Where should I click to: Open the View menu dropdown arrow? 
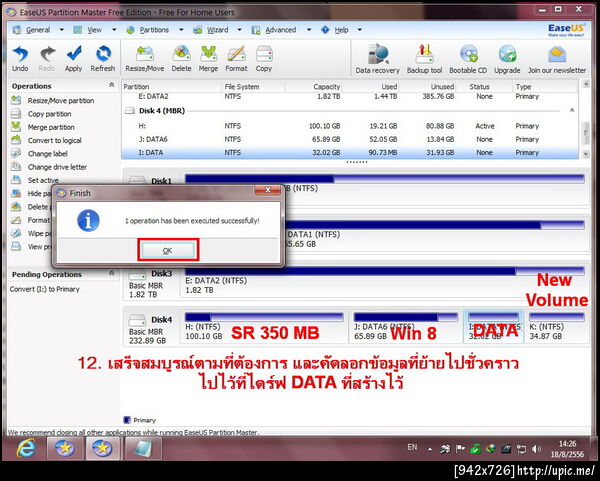114,30
